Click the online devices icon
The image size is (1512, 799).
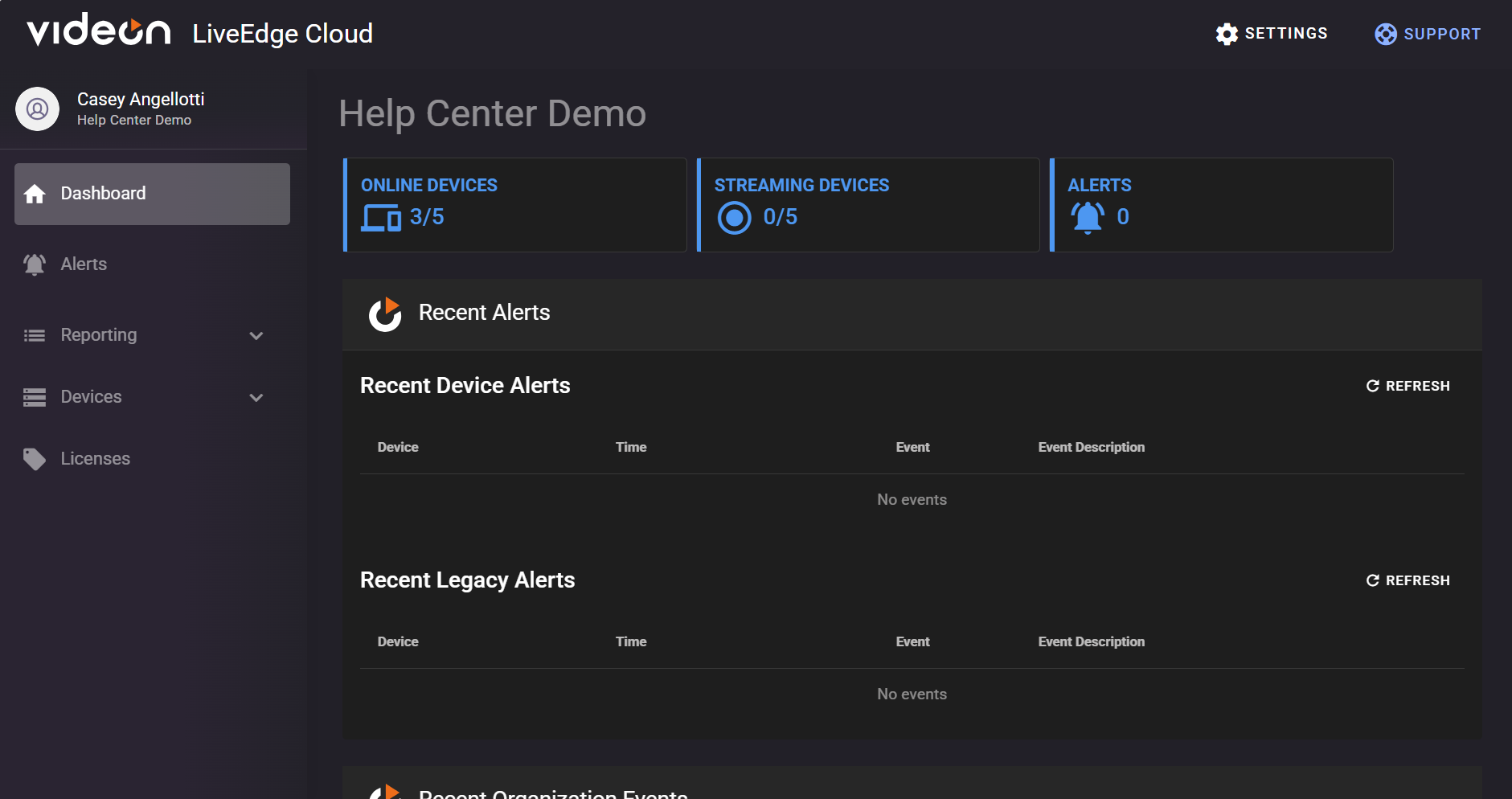tap(381, 217)
